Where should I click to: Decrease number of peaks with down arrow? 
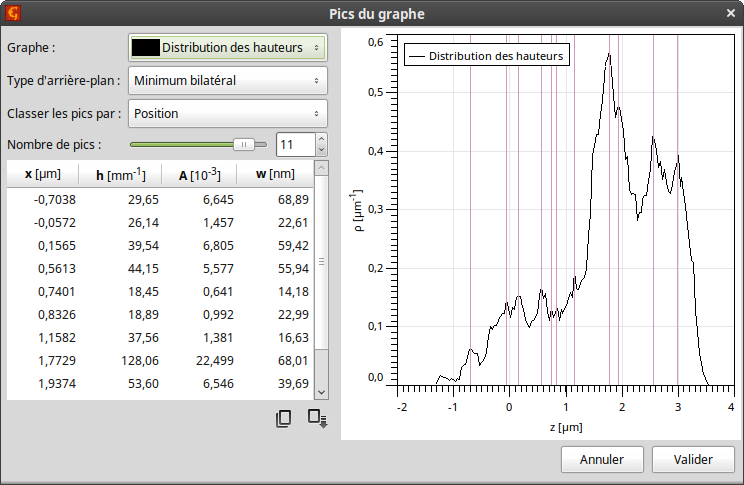(x=321, y=150)
